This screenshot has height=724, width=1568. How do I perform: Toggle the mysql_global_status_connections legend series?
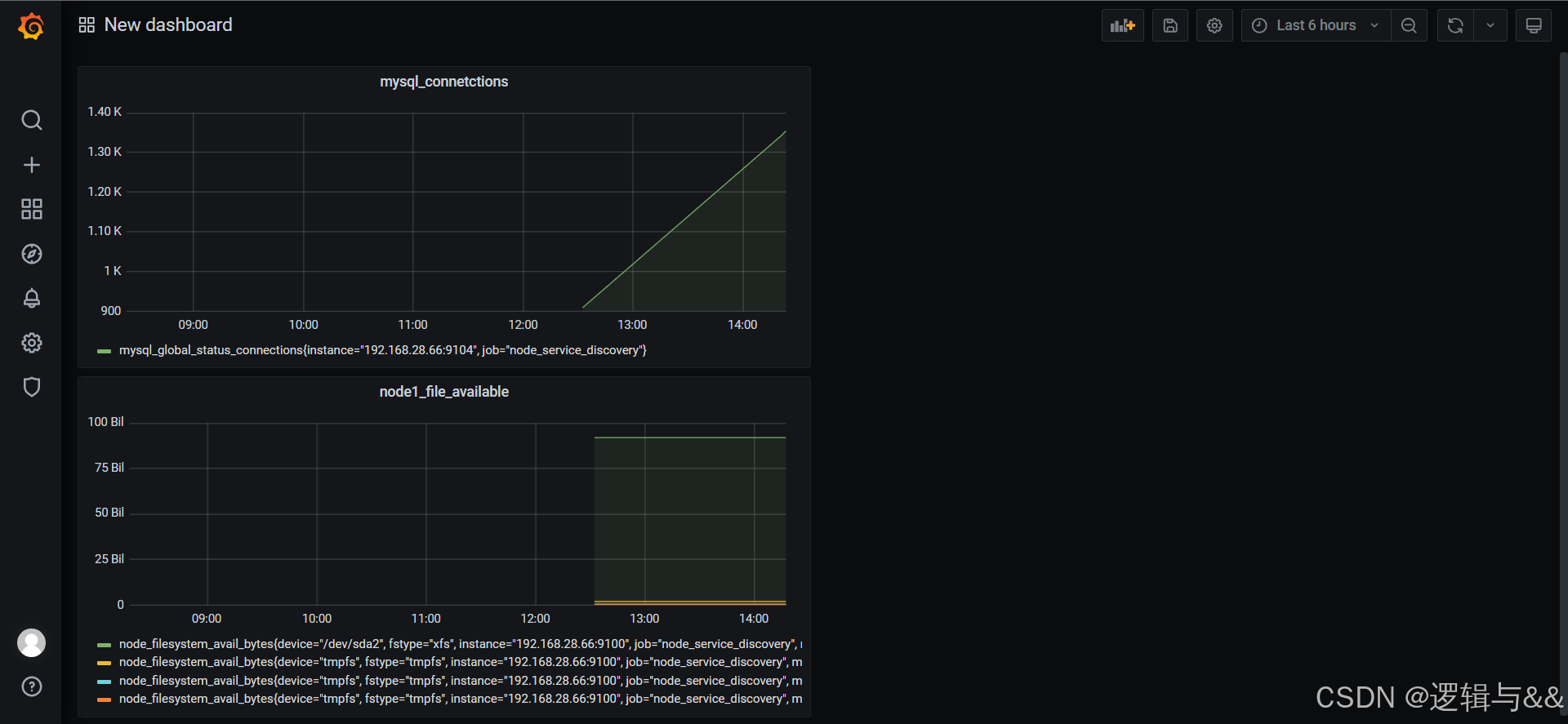tap(382, 350)
